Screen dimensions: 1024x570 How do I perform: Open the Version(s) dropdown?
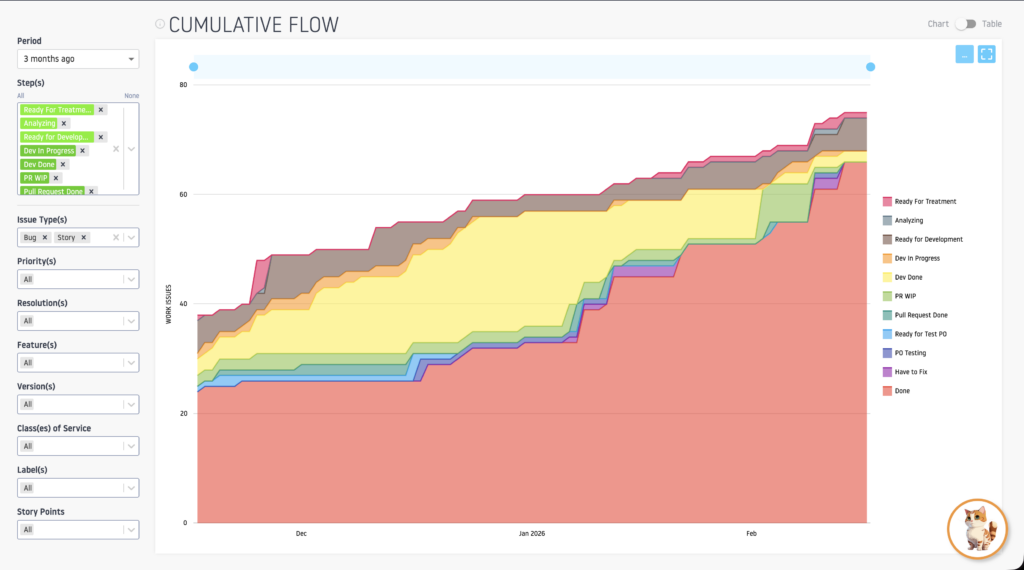(78, 404)
